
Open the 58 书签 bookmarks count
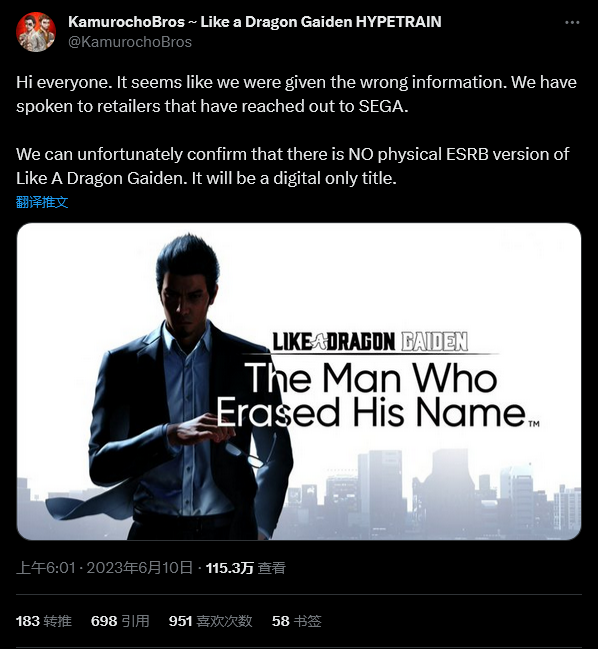pos(296,621)
